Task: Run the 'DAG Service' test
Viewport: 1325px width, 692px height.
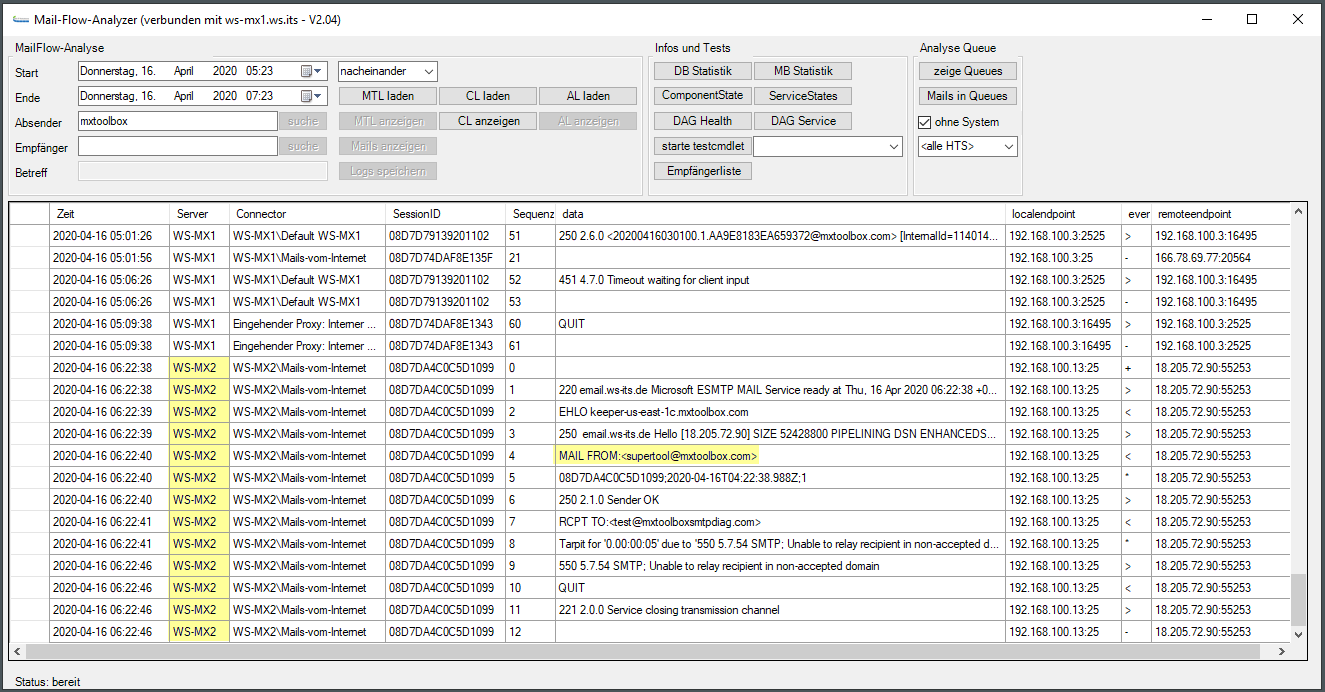Action: click(x=803, y=121)
